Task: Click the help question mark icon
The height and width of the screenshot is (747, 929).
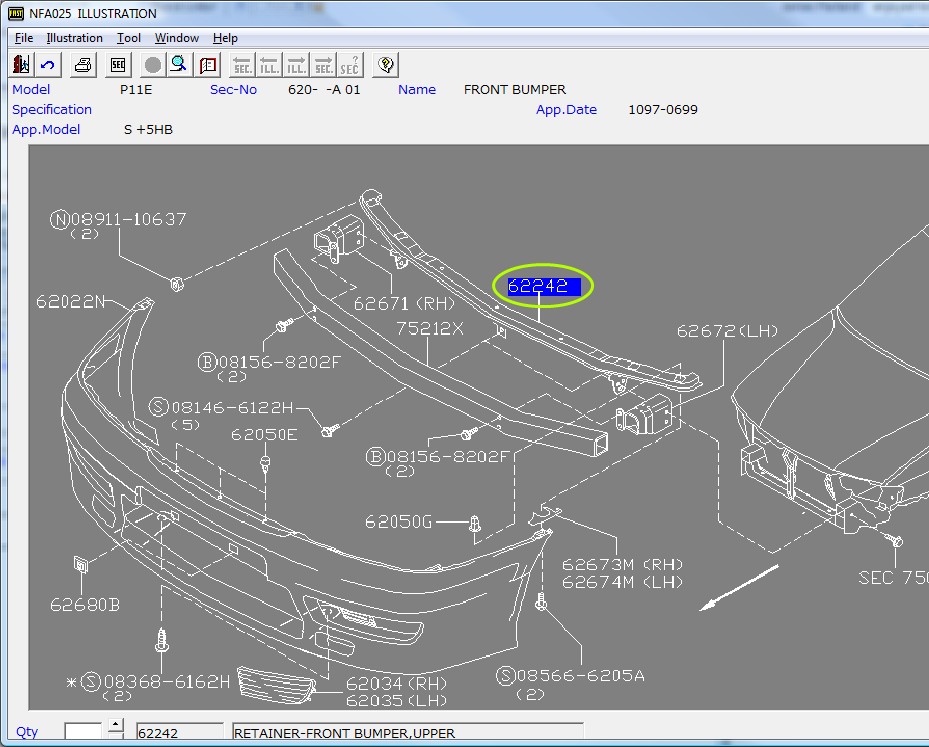Action: tap(386, 66)
